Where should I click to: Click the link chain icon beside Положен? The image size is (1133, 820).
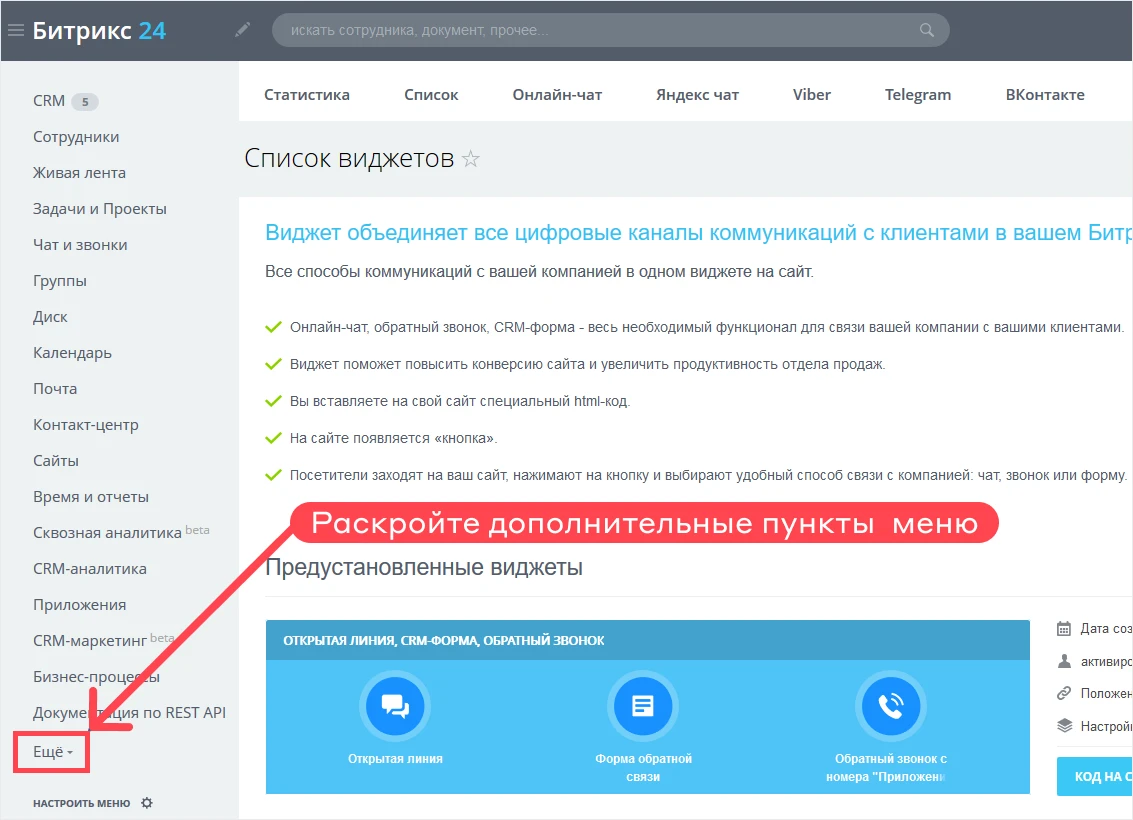pos(1064,694)
